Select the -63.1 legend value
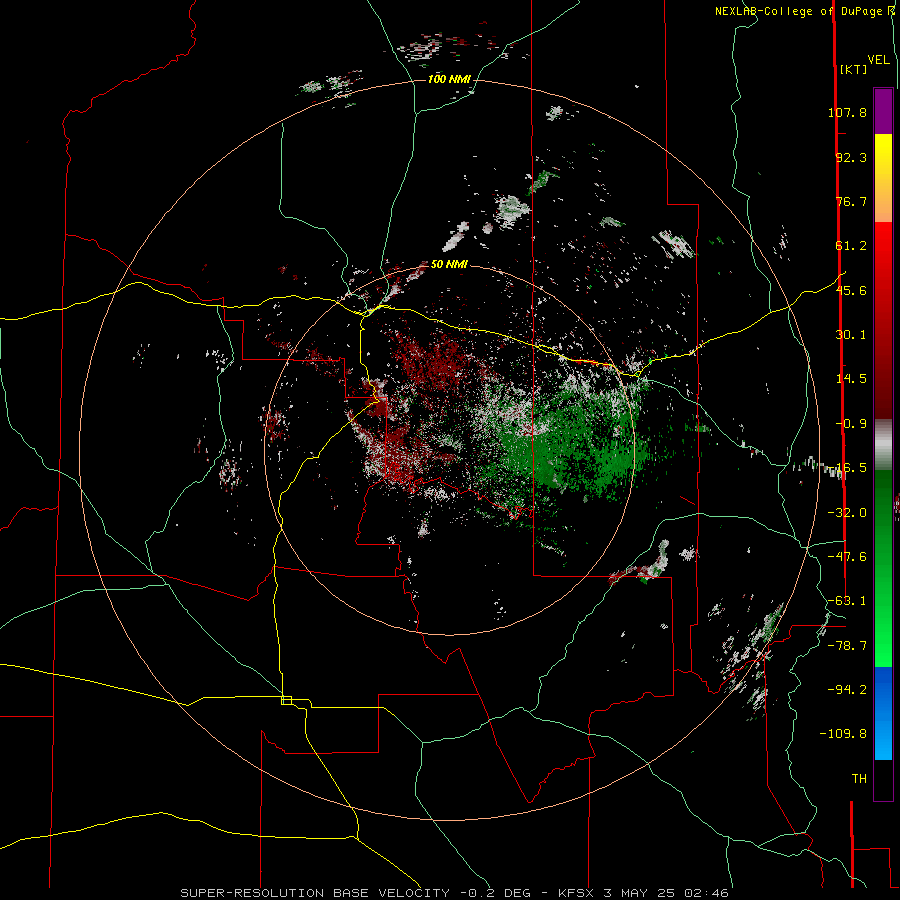Viewport: 900px width, 900px height. pos(847,601)
